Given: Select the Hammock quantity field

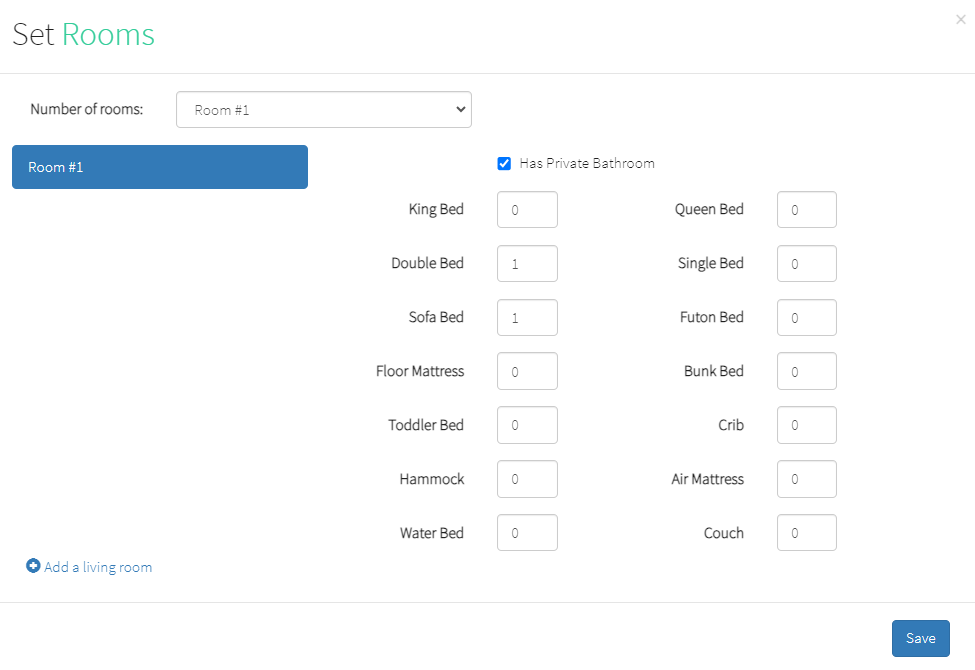Looking at the screenshot, I should (527, 480).
